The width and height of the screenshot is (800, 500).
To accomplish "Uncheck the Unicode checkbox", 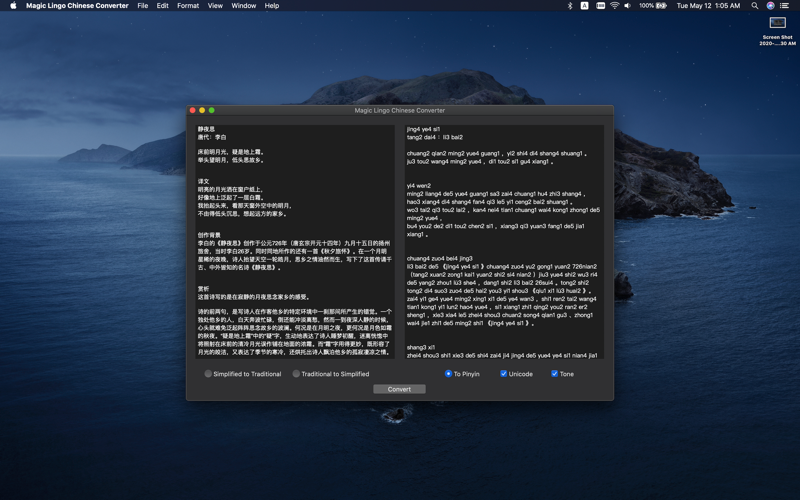I will coord(504,374).
